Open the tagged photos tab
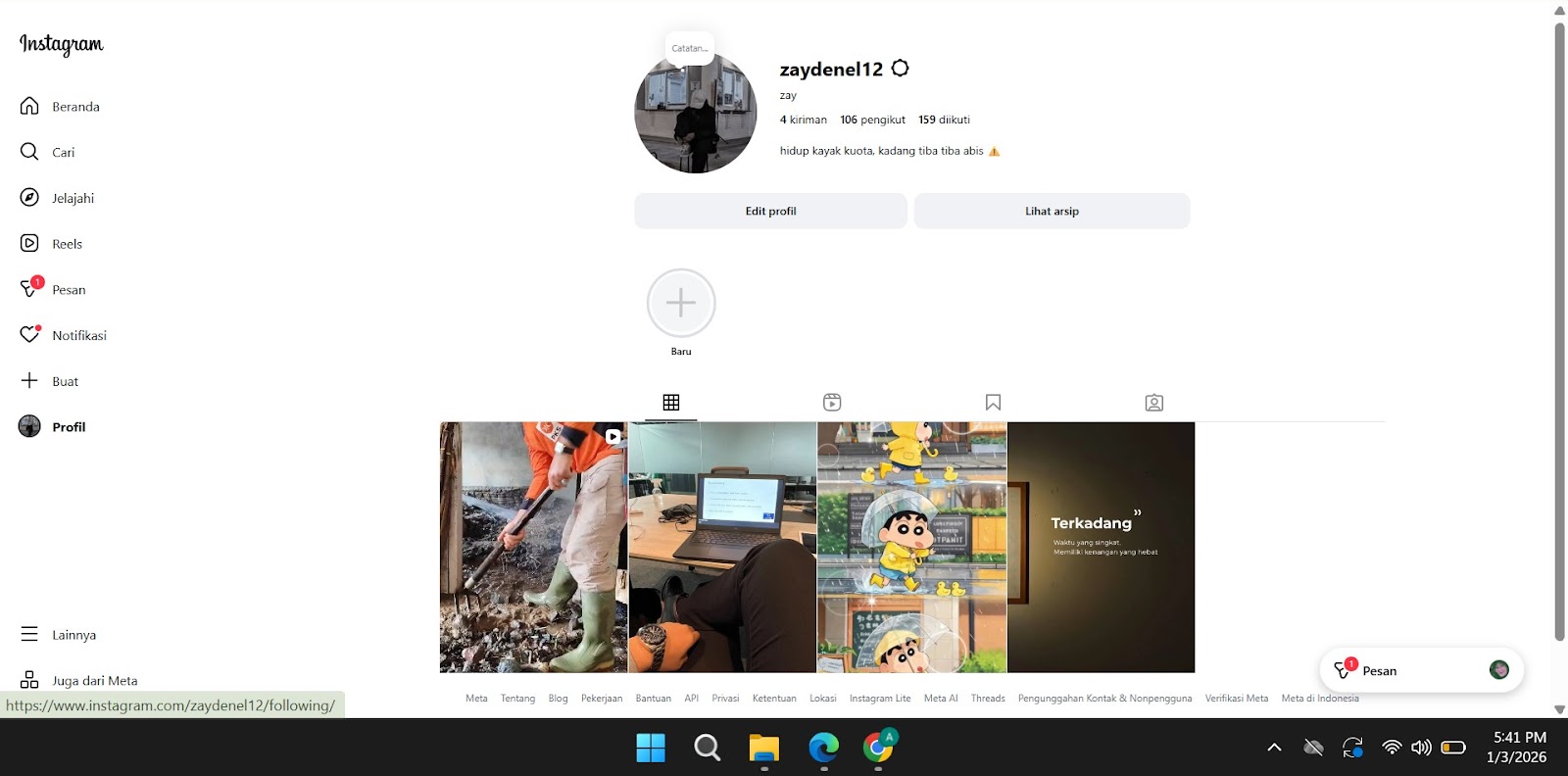Viewport: 1568px width, 776px height. click(x=1154, y=403)
